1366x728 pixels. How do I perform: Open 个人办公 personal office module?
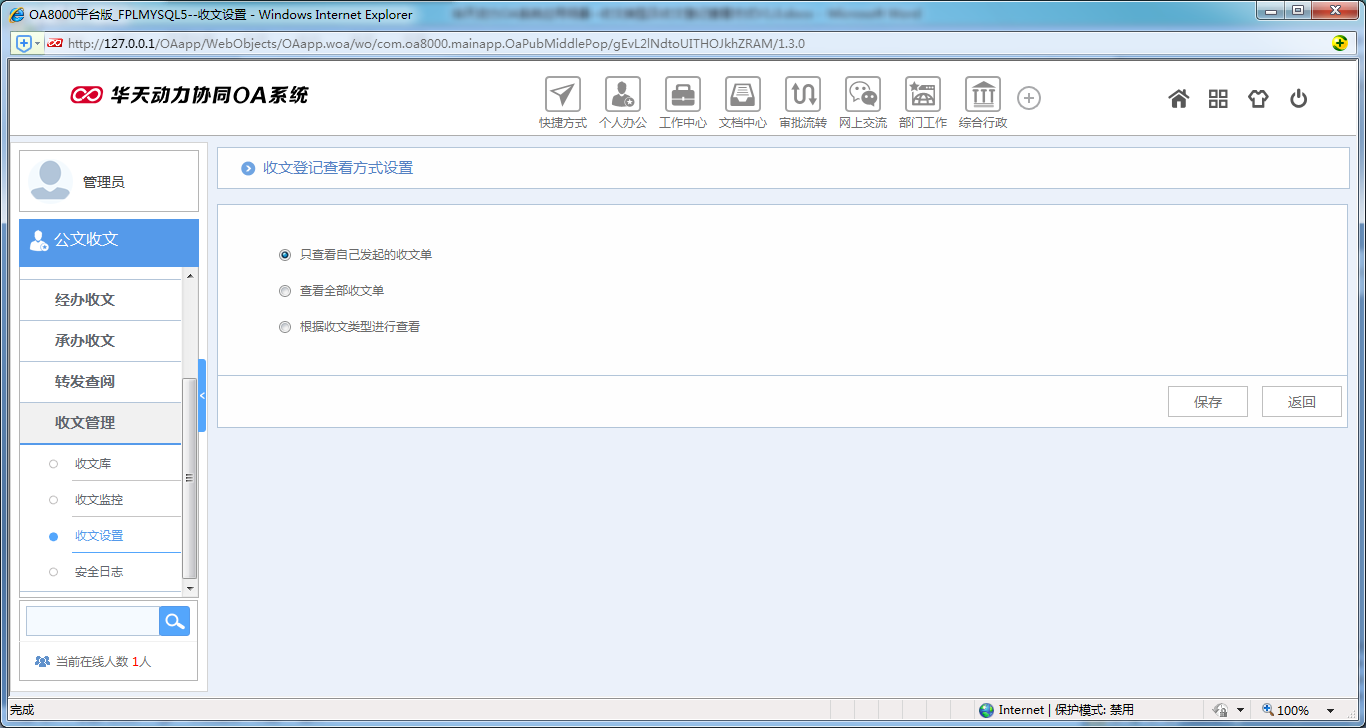tap(622, 97)
